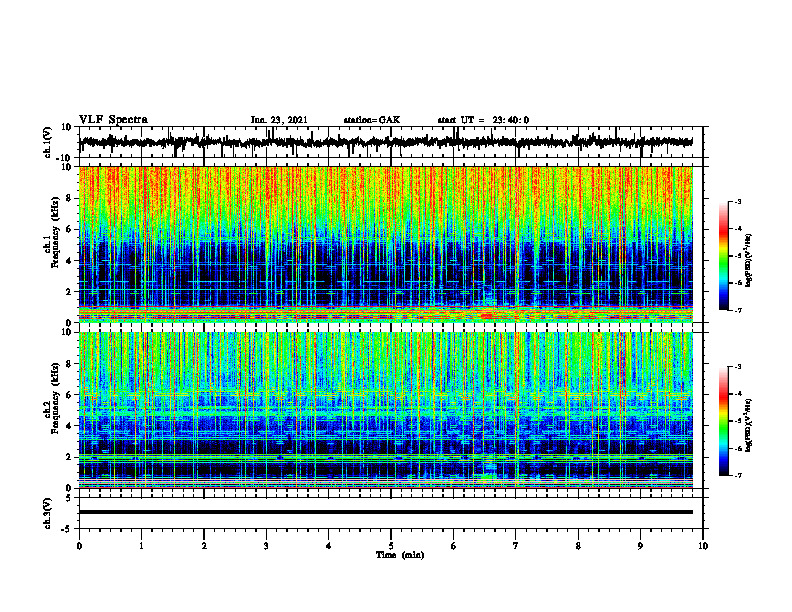Click time-axis tick label "8"
The height and width of the screenshot is (612, 792).
(x=578, y=546)
